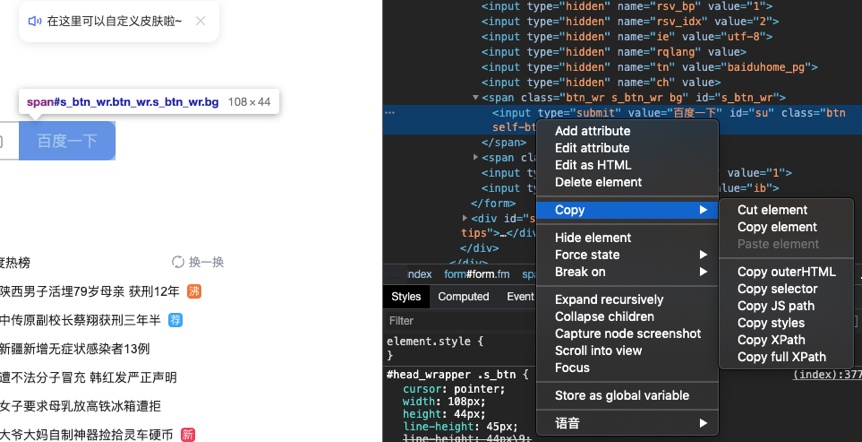Switch to the Computed tab
This screenshot has width=862, height=442.
pyautogui.click(x=463, y=297)
